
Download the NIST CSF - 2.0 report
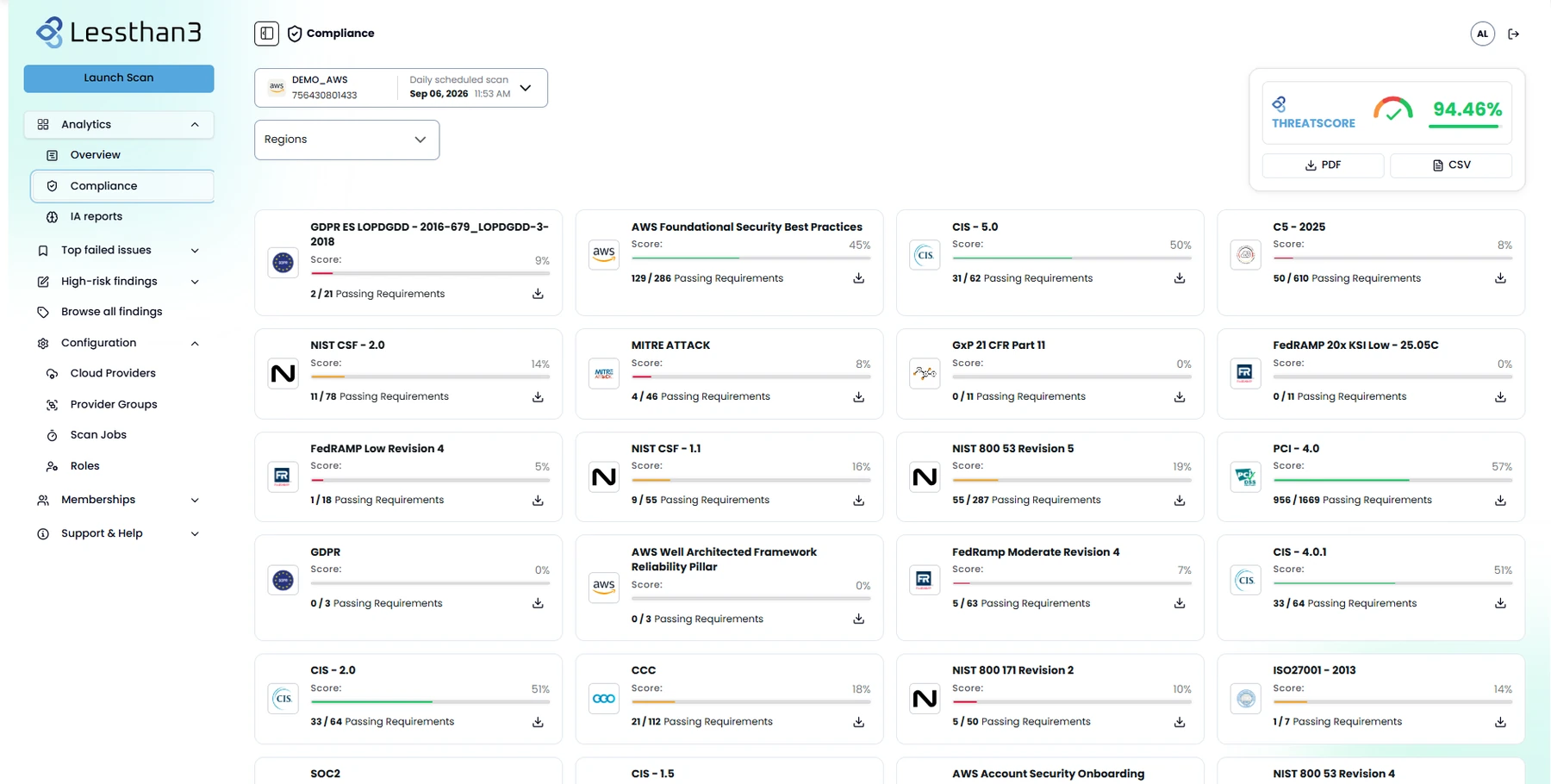coord(538,397)
